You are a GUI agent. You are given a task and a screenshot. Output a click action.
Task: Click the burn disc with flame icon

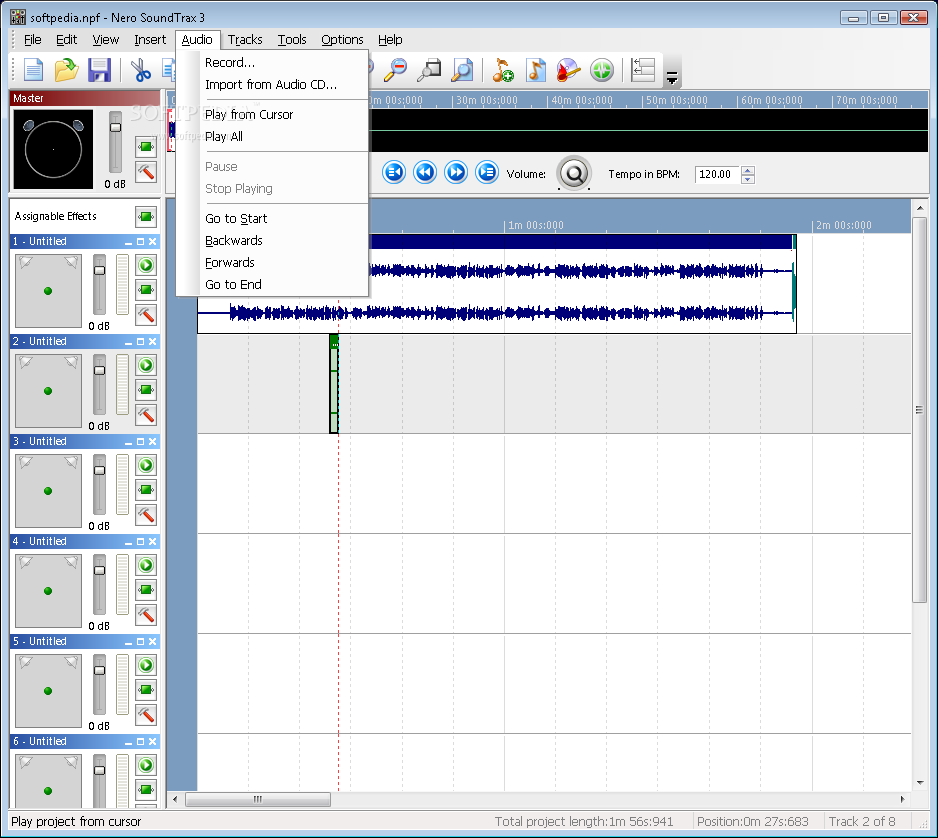point(568,70)
